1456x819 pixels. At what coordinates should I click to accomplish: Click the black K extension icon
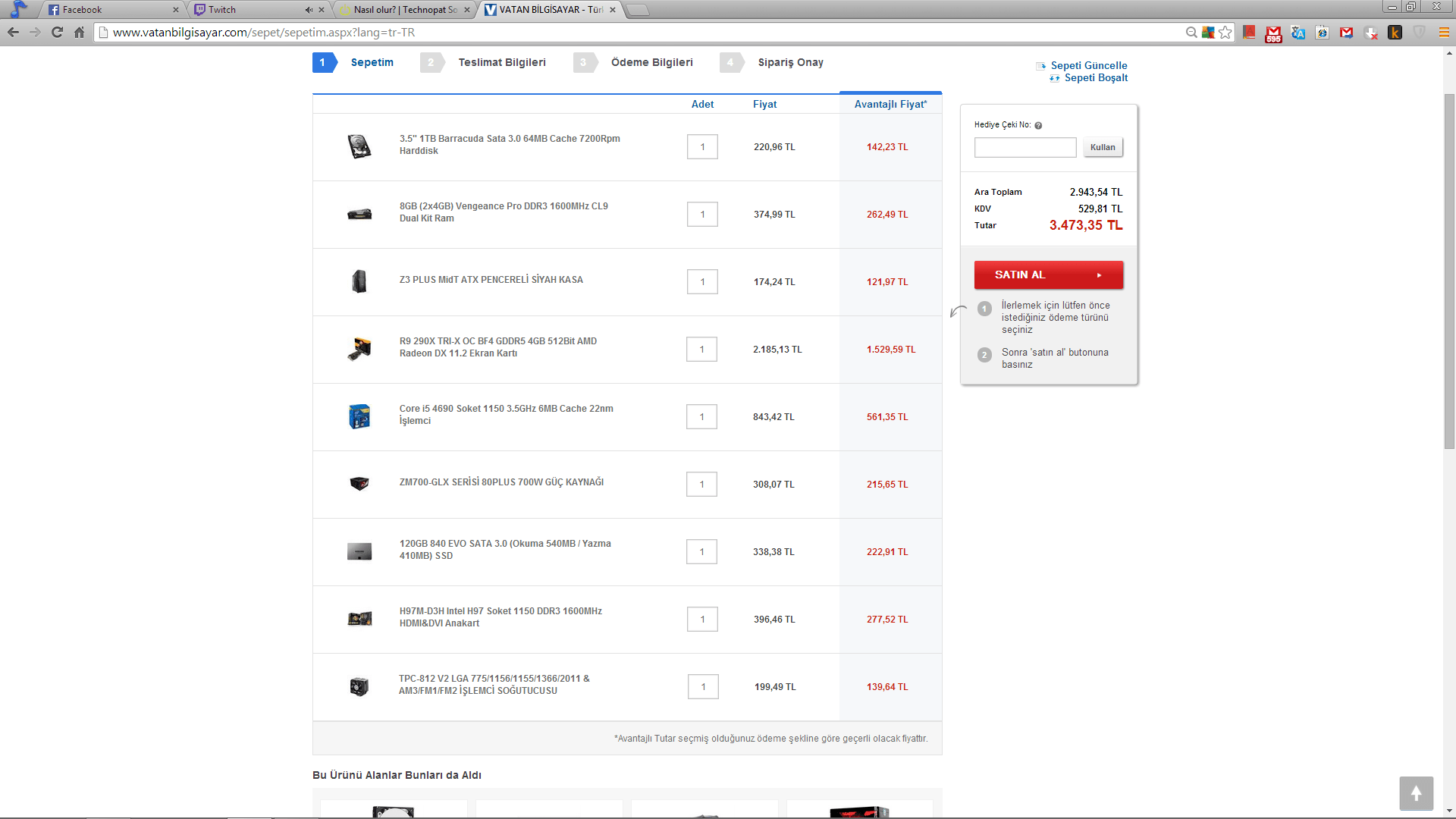1395,33
